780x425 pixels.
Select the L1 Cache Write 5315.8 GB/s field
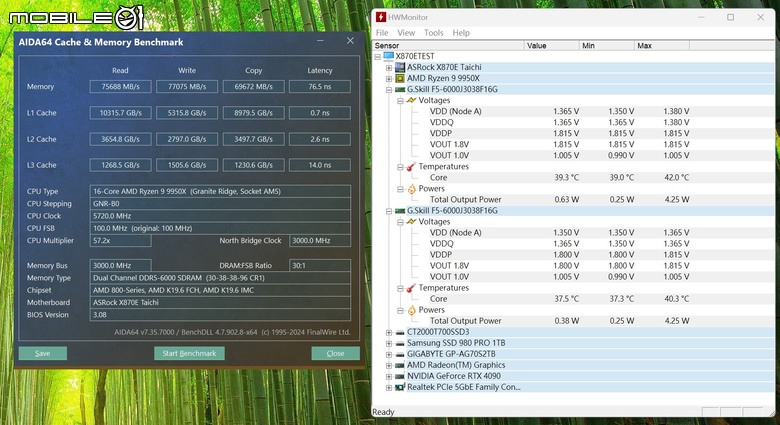[x=187, y=113]
